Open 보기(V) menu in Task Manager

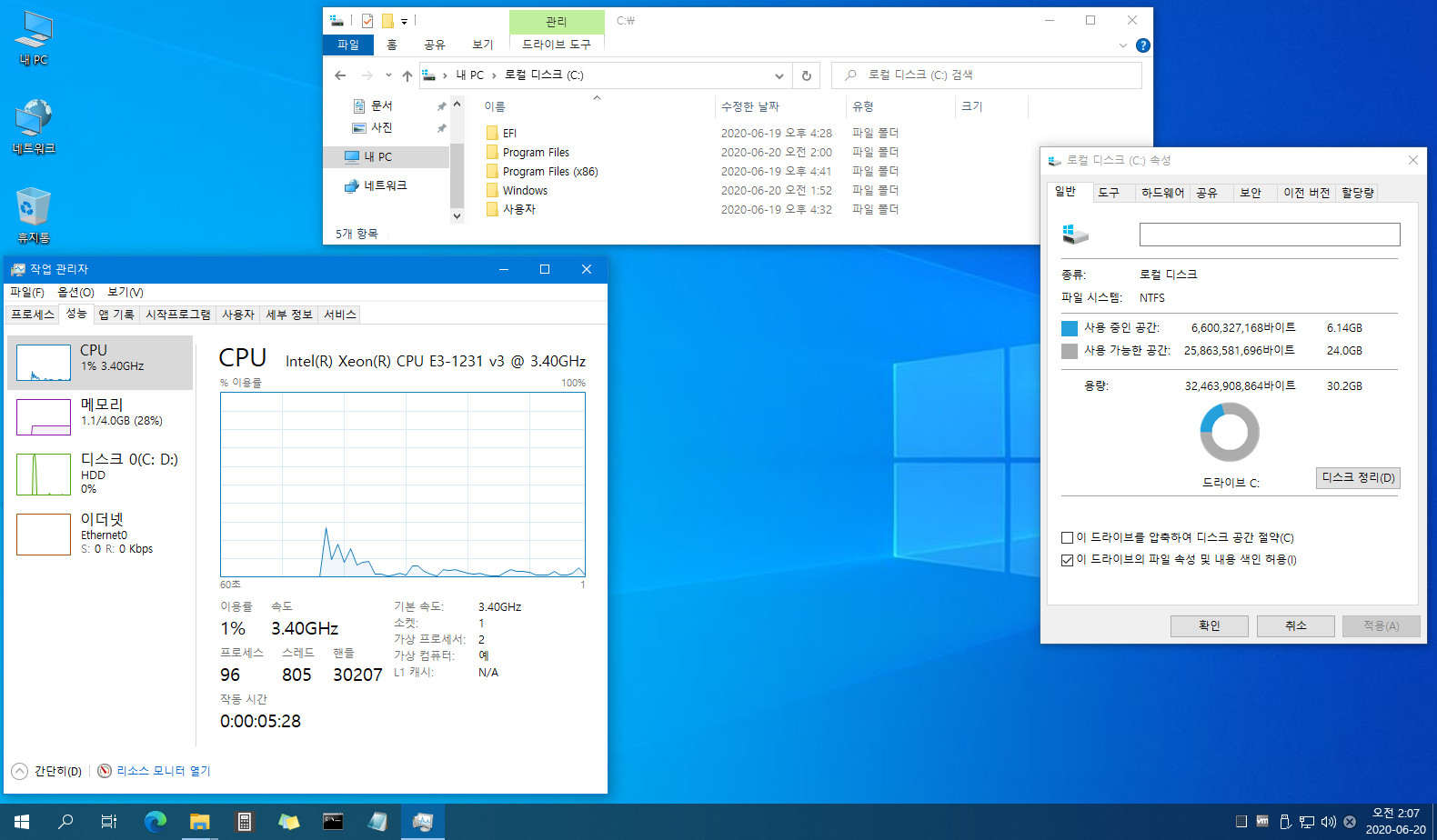[x=126, y=293]
